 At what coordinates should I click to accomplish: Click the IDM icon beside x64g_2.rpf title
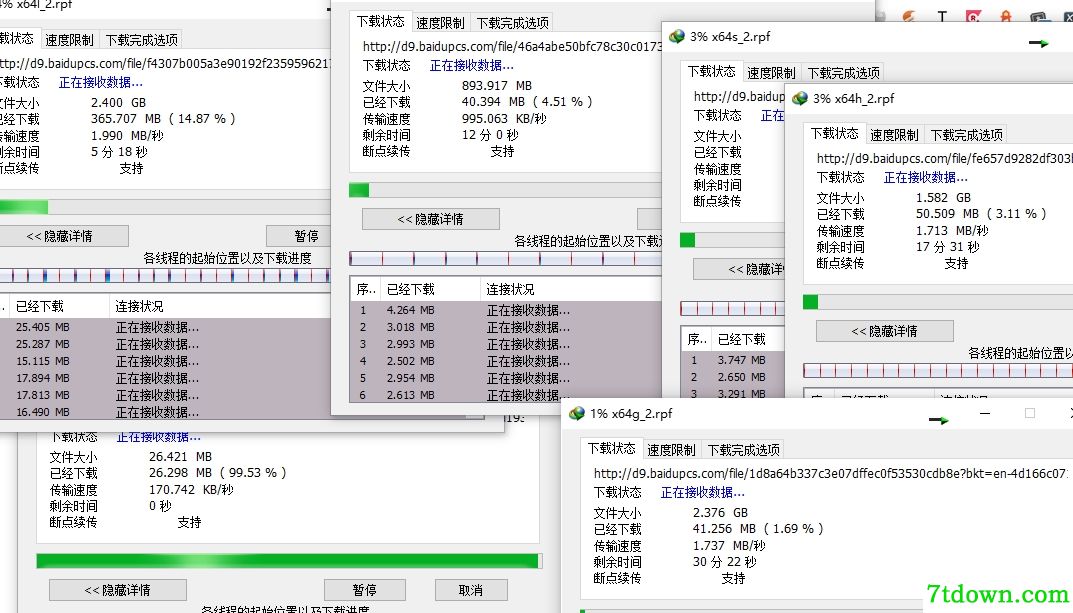tap(577, 413)
